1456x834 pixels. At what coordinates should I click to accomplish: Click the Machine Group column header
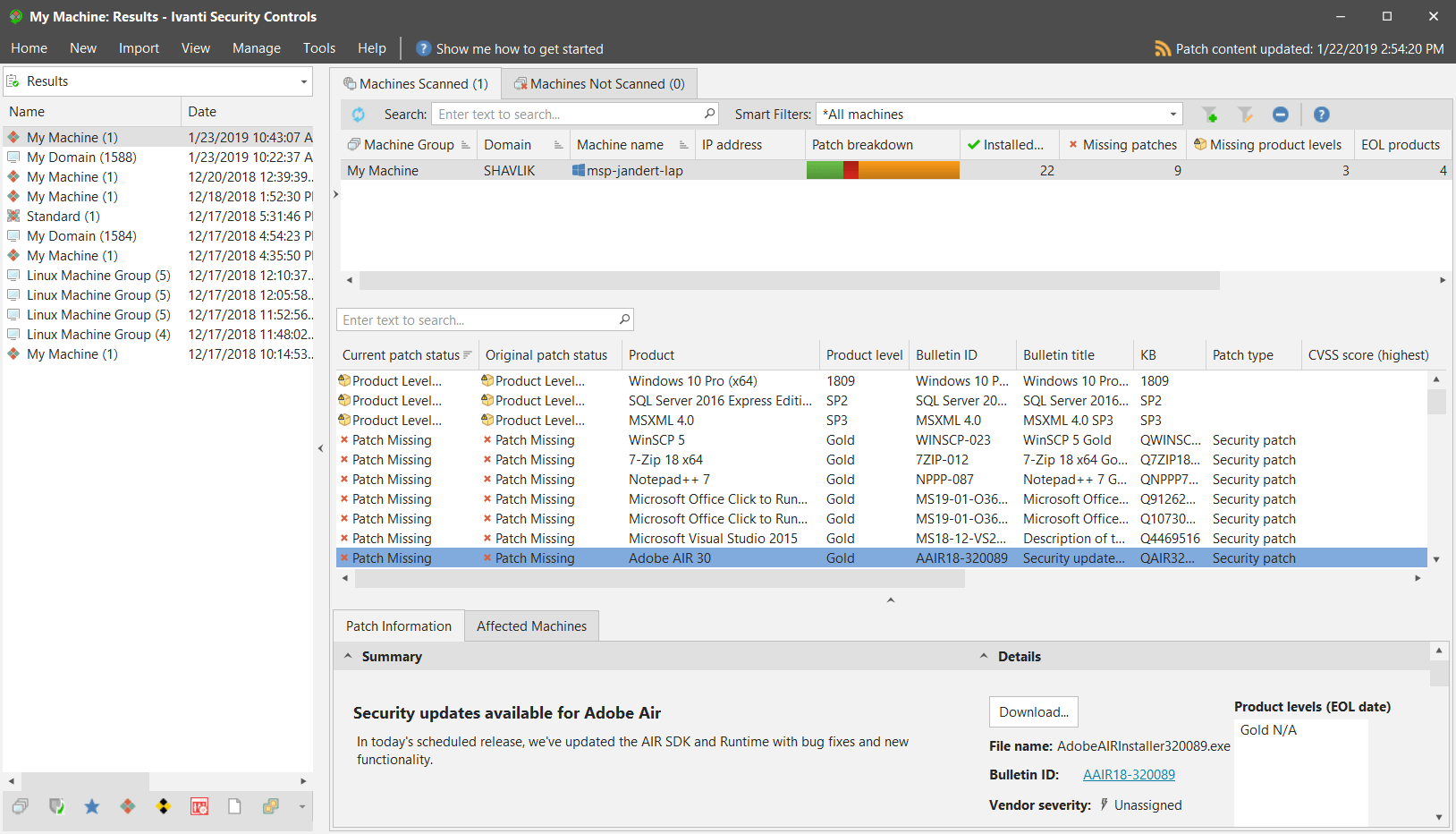pyautogui.click(x=409, y=145)
